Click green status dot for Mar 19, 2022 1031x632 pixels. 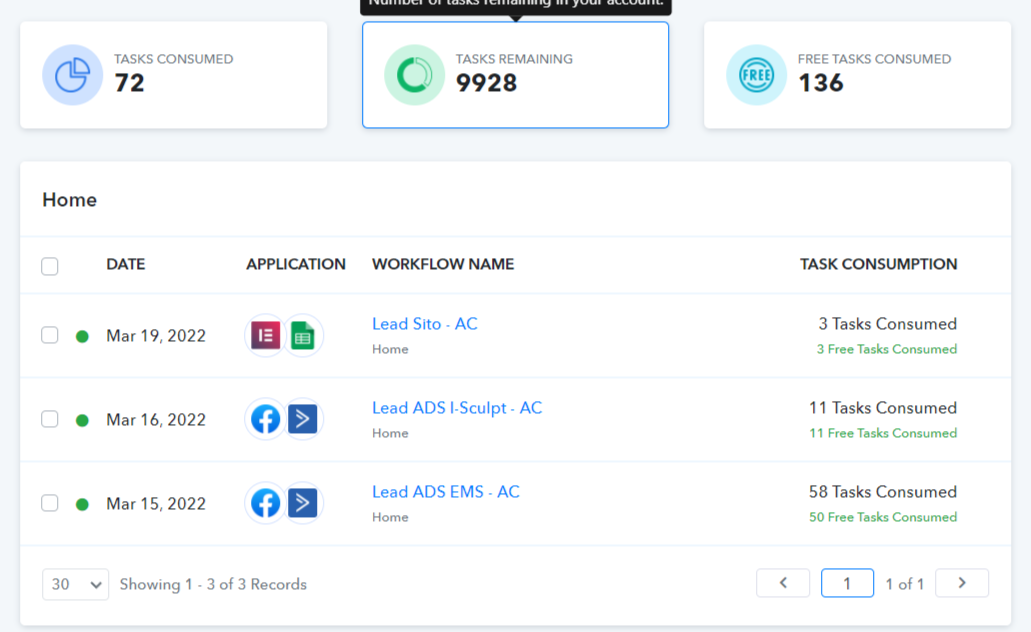coord(82,337)
